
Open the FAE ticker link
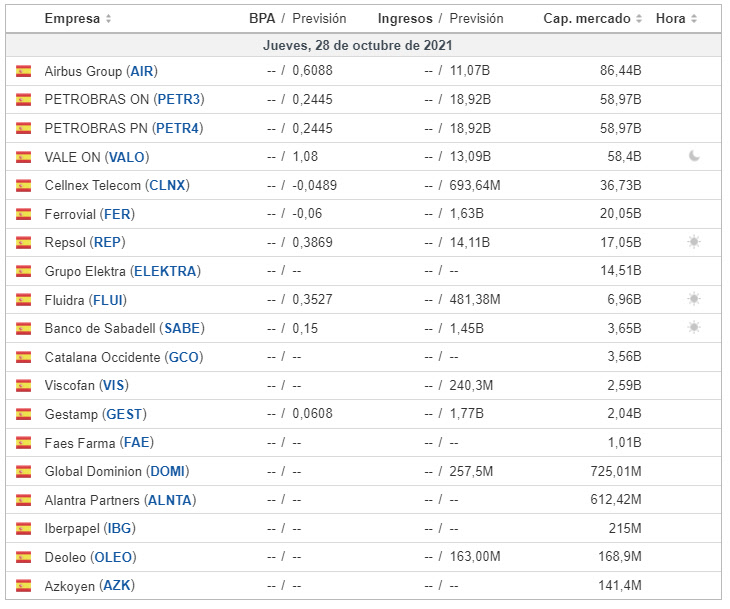click(136, 442)
